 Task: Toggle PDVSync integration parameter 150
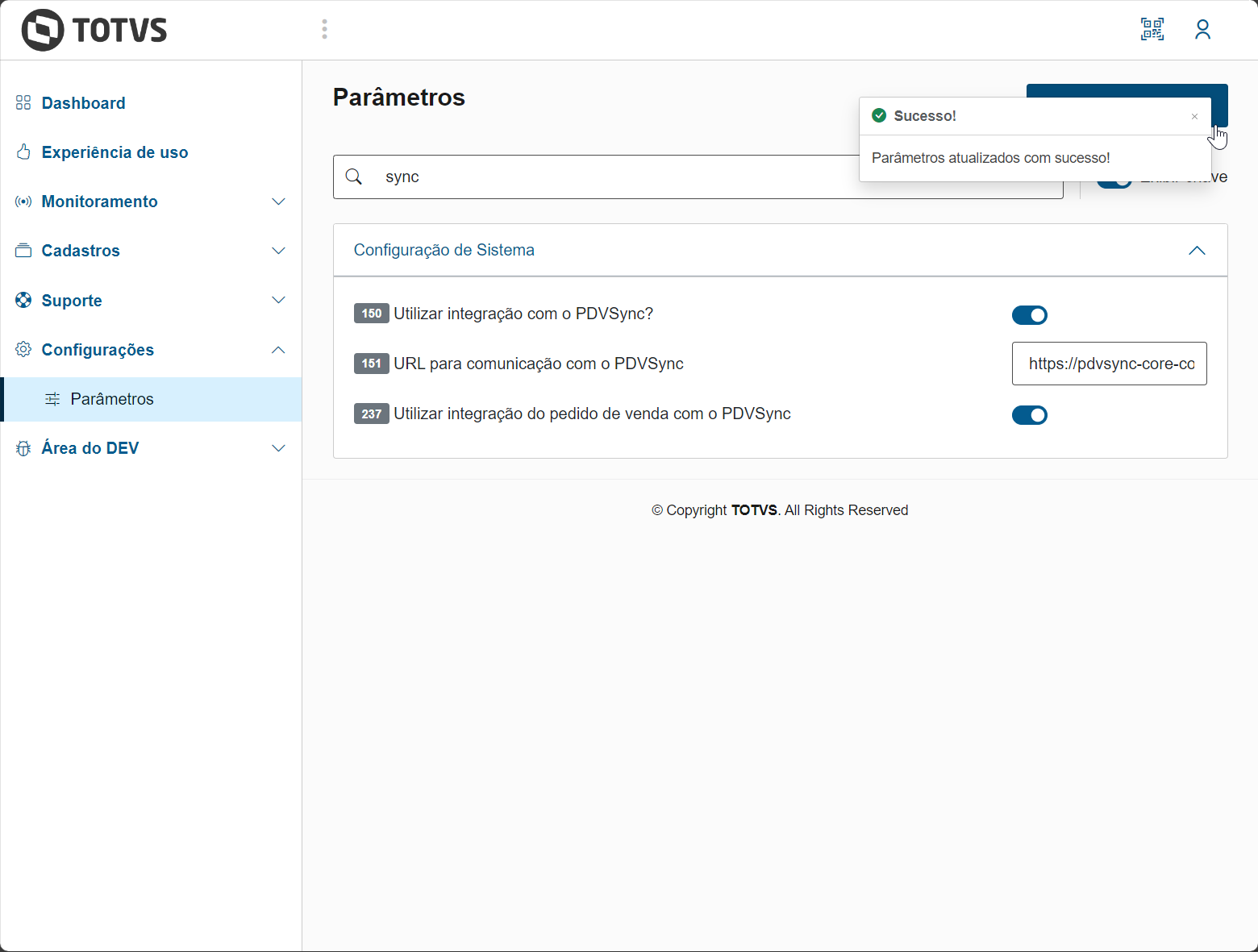tap(1029, 315)
